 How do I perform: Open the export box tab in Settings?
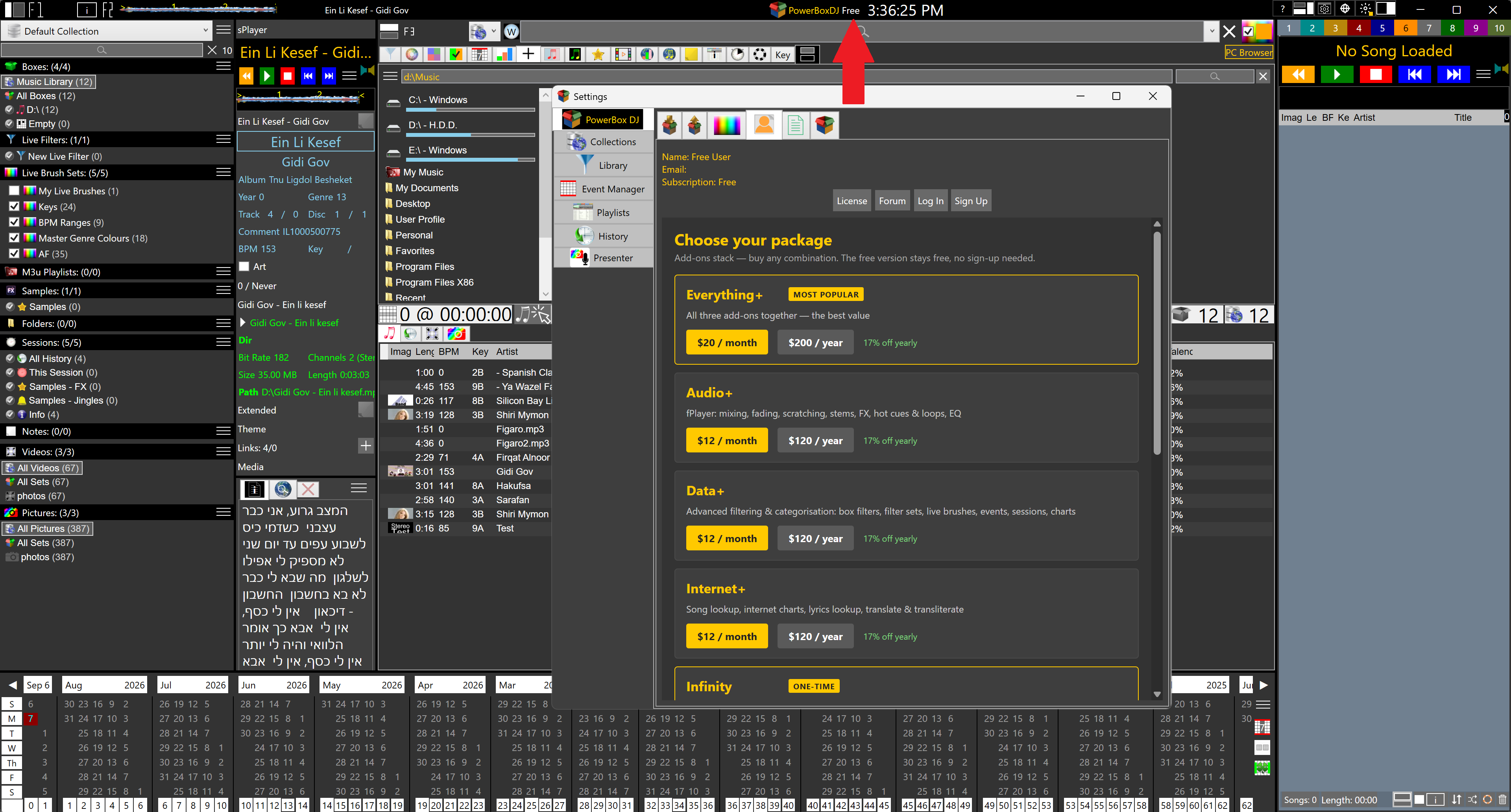695,125
